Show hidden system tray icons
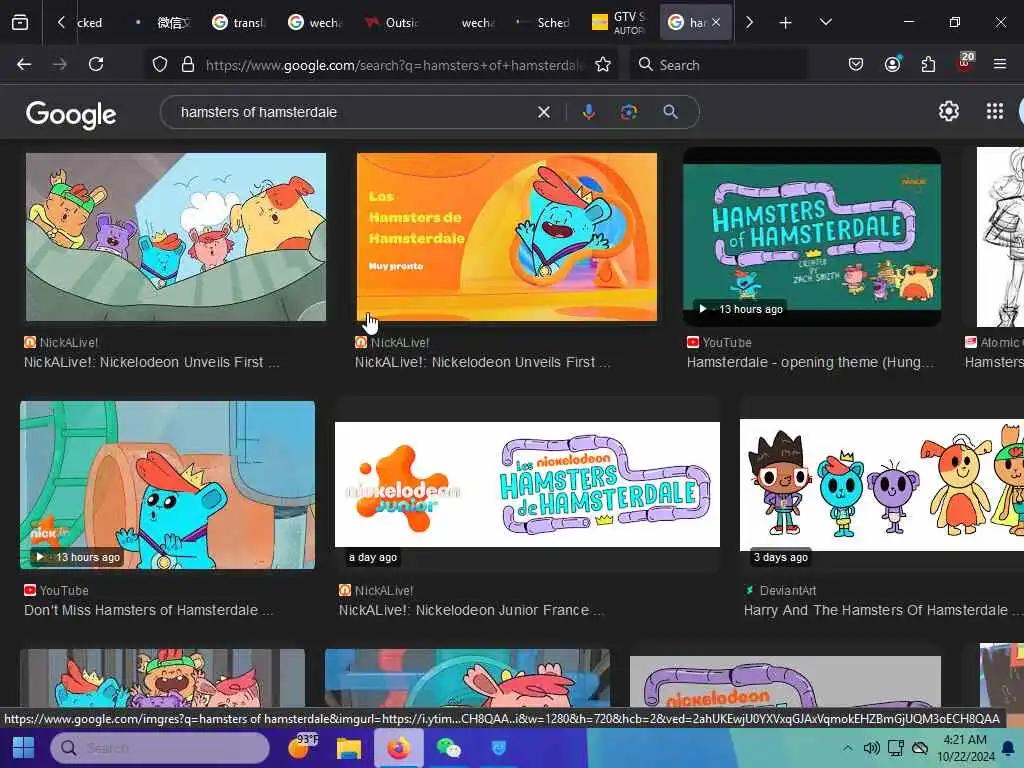This screenshot has height=768, width=1024. tap(847, 748)
